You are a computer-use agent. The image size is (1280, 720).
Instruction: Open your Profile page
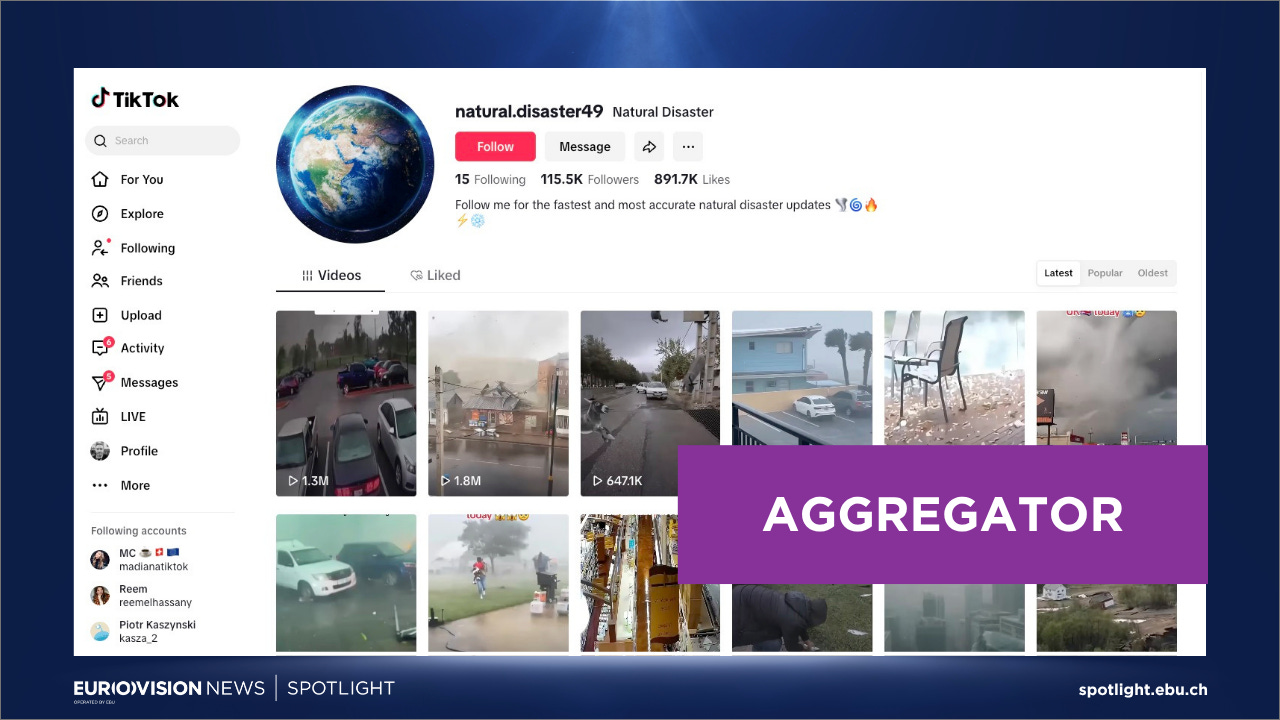[140, 451]
